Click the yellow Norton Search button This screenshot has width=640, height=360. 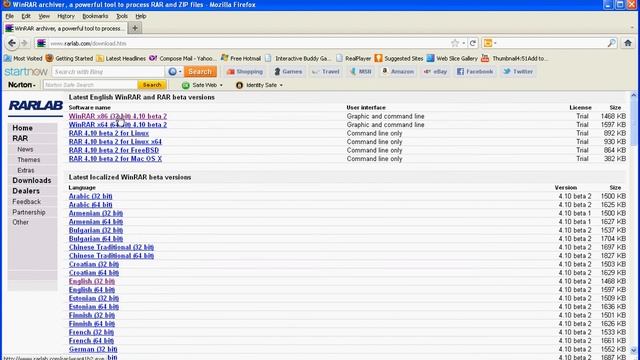(152, 85)
